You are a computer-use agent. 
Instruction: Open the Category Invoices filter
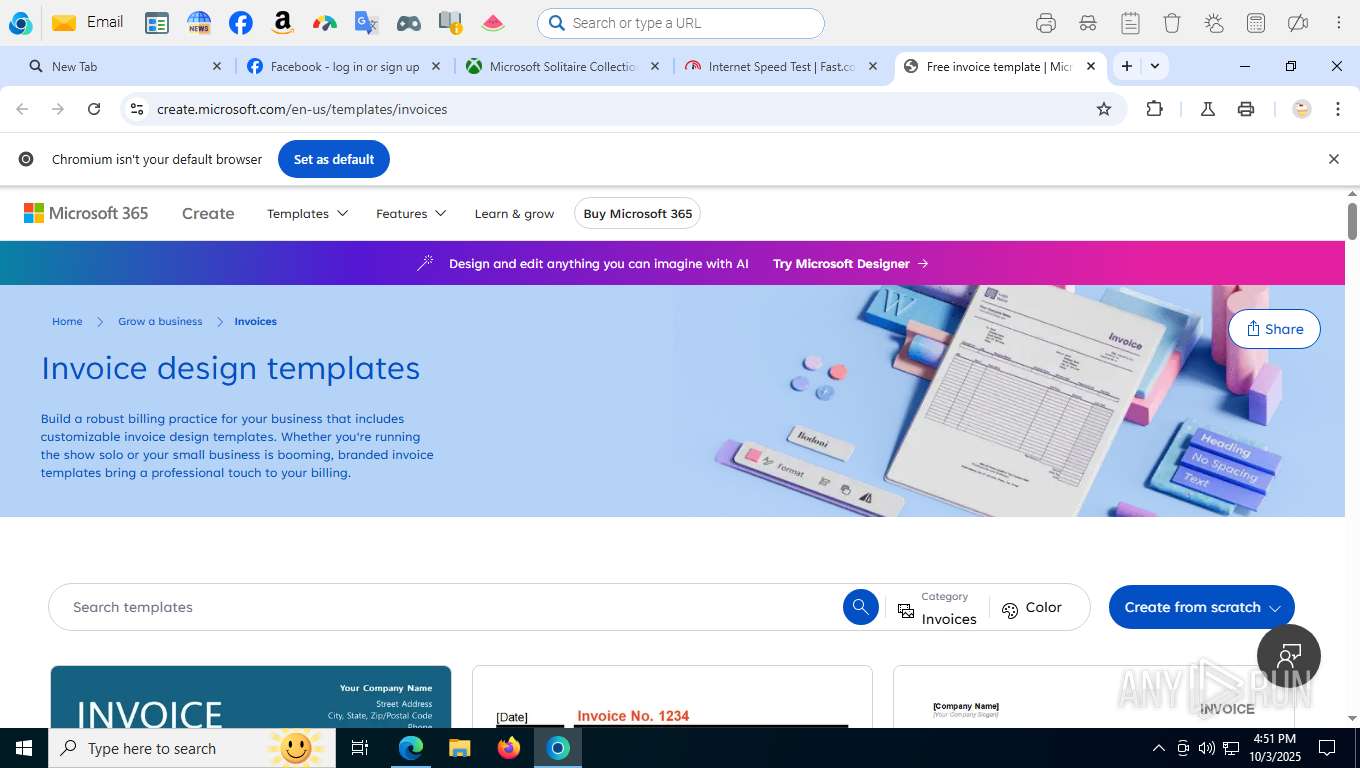point(937,607)
